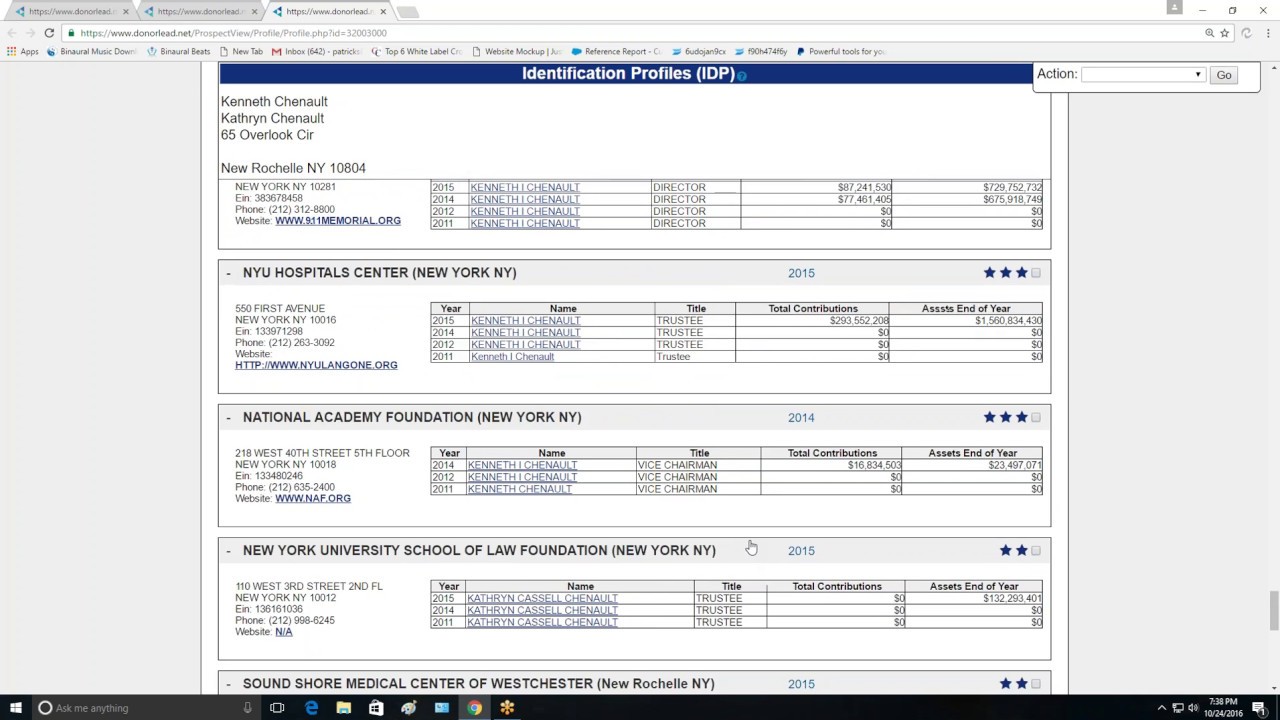Collapse Sound Shore Medical Center section
The width and height of the screenshot is (1280, 720).
coord(228,684)
